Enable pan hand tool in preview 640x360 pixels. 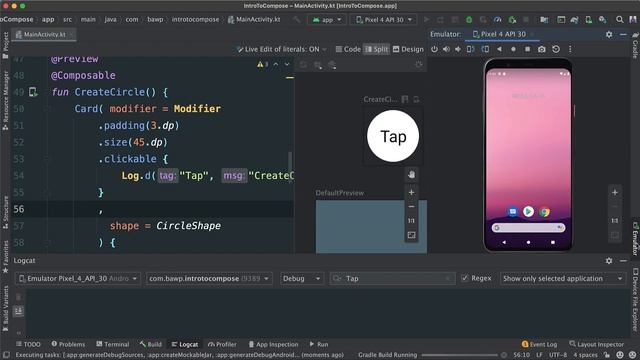coord(411,175)
